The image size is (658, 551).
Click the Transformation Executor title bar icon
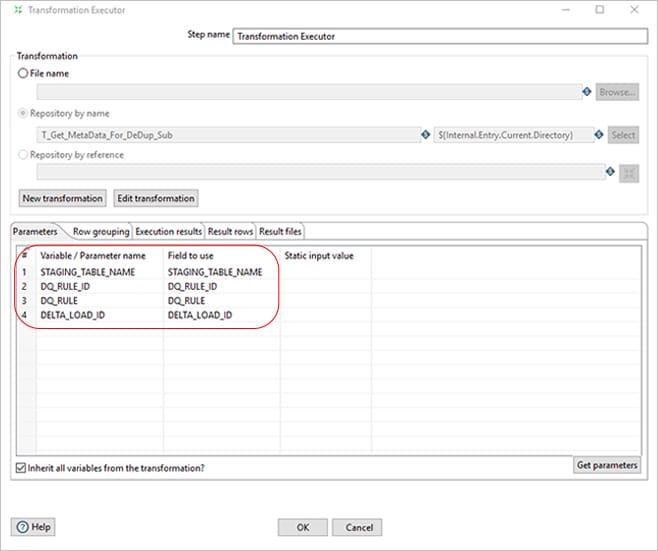(18, 10)
